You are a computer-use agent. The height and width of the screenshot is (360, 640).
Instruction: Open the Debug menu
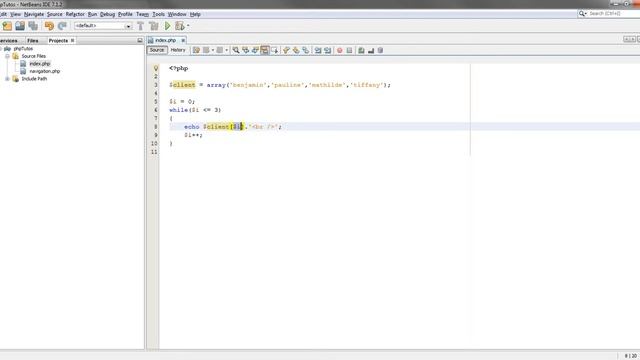click(107, 14)
